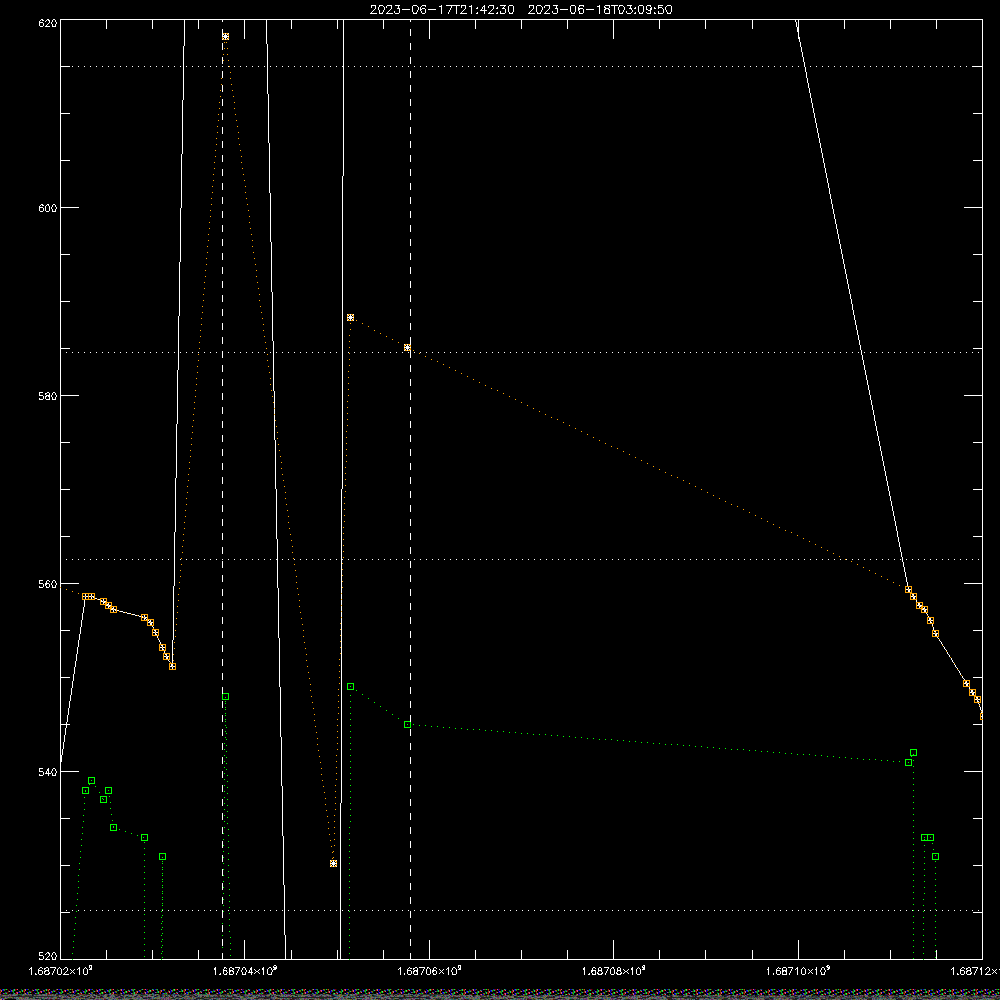1000x1000 pixels.
Task: Select the green data point near 549 right of solid line
Action: coord(350,686)
